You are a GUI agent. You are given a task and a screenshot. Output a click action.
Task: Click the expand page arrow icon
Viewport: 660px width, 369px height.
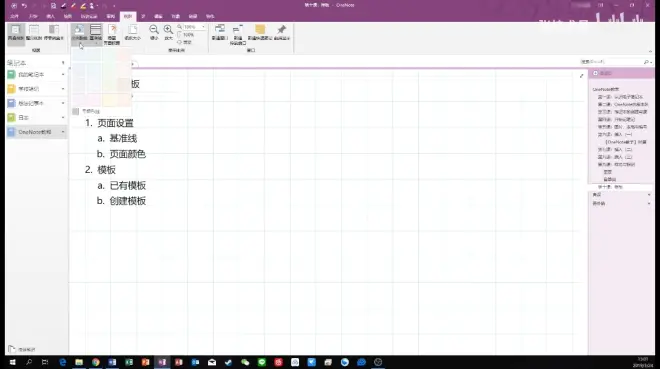point(582,76)
